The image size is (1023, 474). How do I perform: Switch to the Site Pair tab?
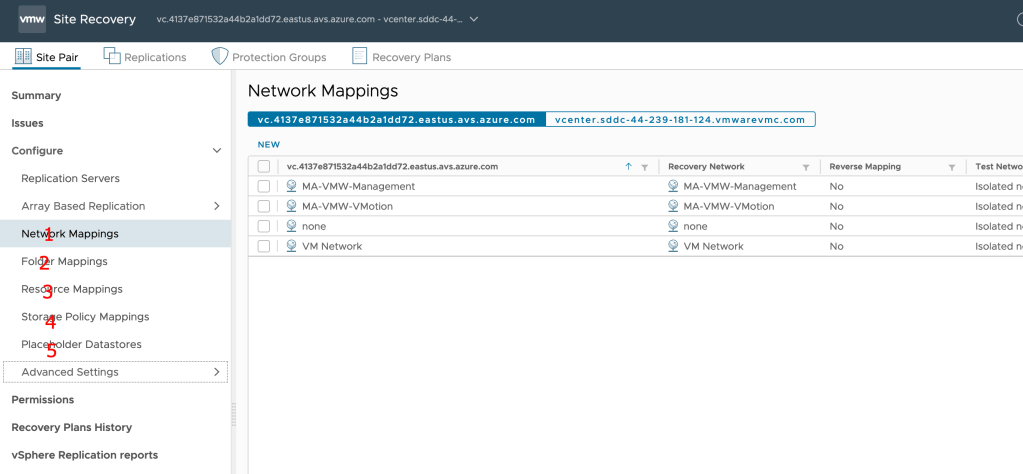click(46, 57)
